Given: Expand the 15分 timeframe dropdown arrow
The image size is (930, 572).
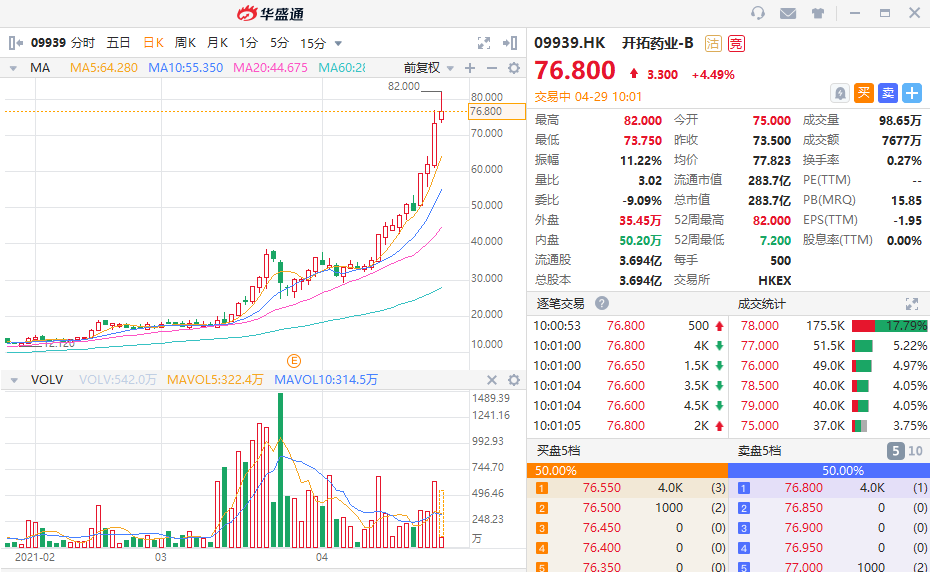Looking at the screenshot, I should pos(338,43).
